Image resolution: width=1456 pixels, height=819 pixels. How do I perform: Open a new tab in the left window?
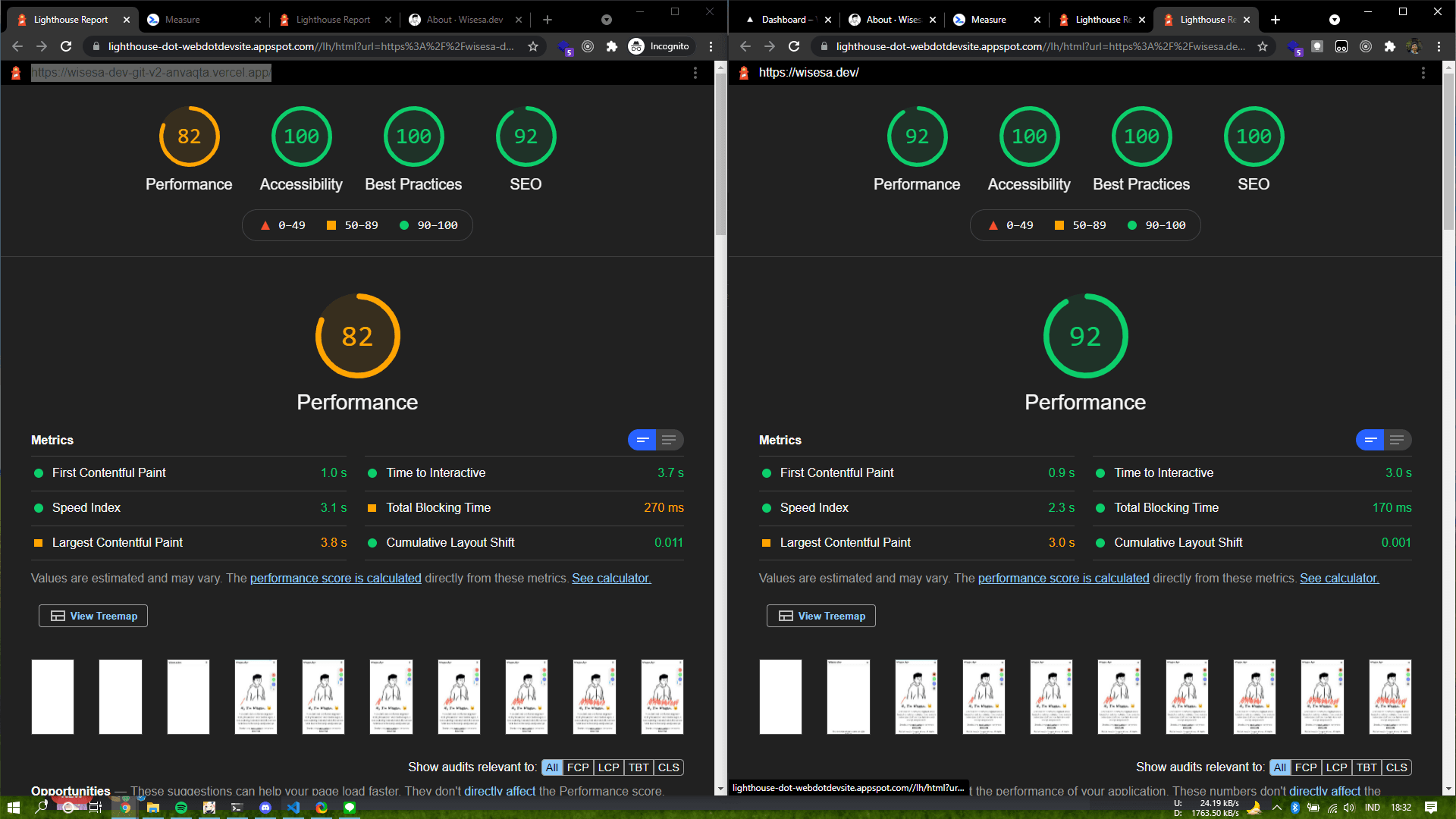(x=548, y=20)
